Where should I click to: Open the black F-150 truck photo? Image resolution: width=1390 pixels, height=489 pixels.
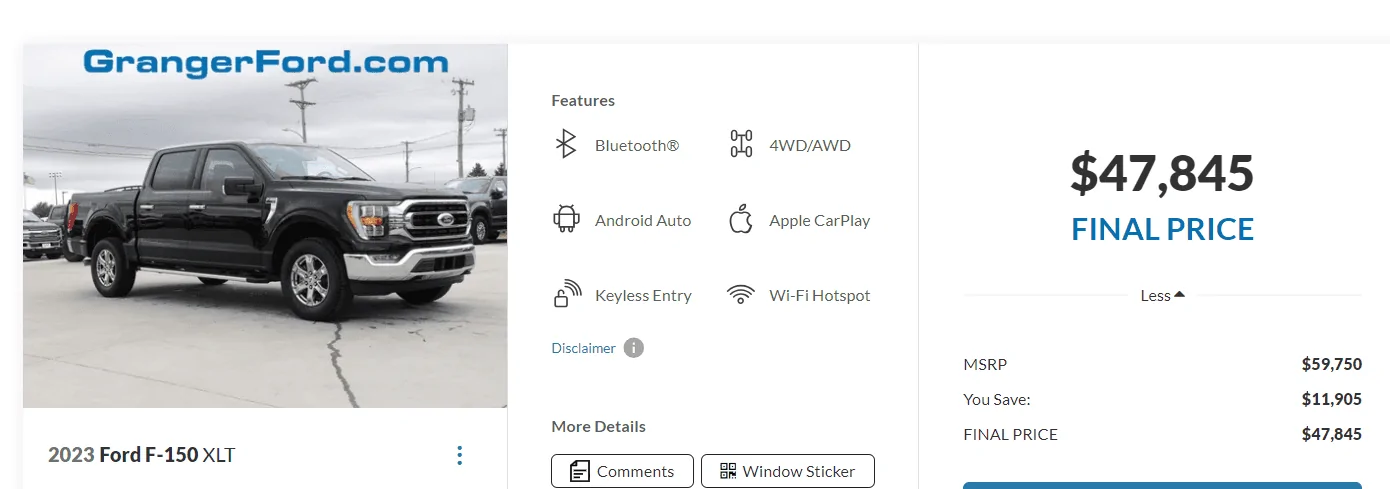(265, 226)
